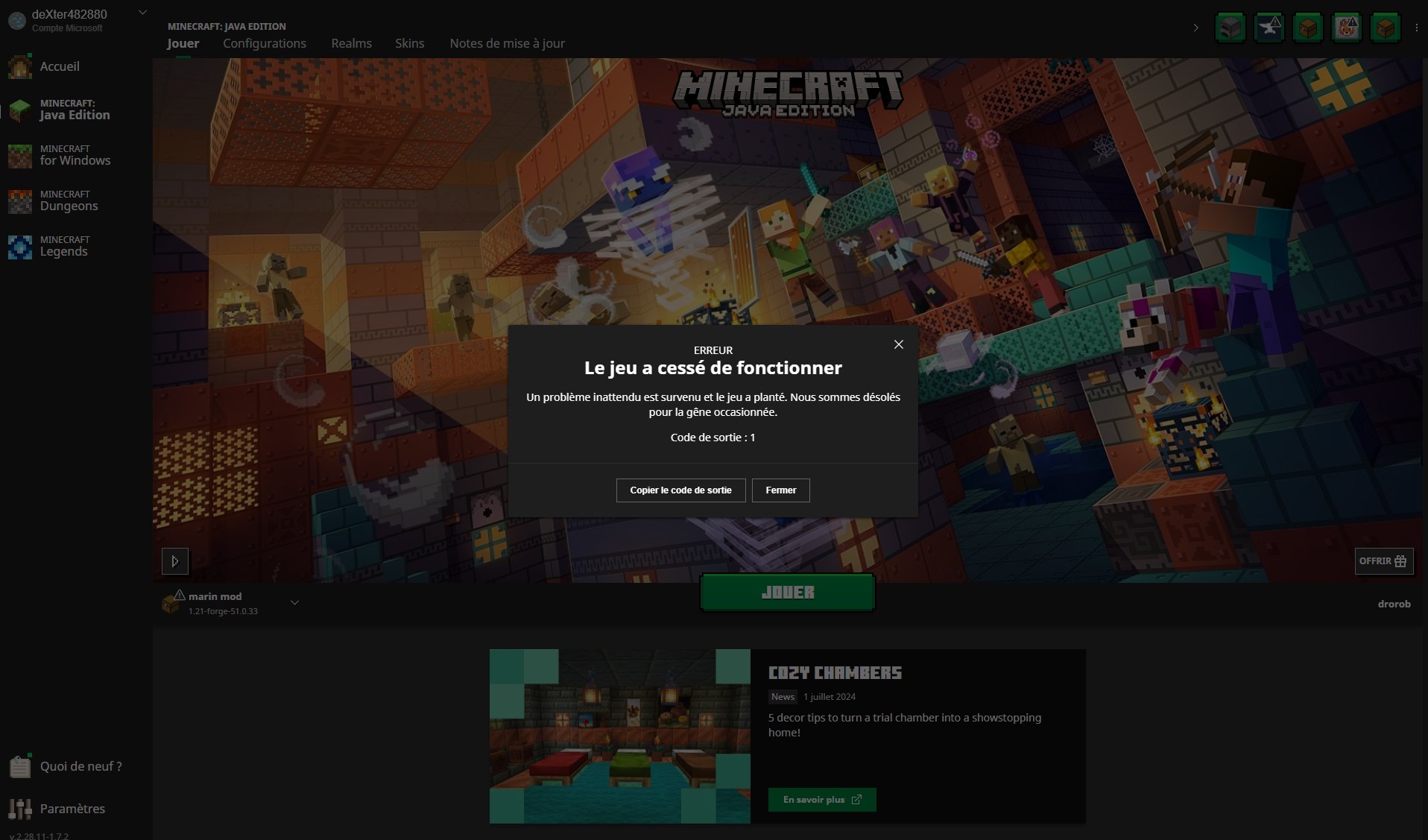Image resolution: width=1428 pixels, height=840 pixels.
Task: Click the right chevron beside quick-launch icons
Action: tap(1196, 28)
